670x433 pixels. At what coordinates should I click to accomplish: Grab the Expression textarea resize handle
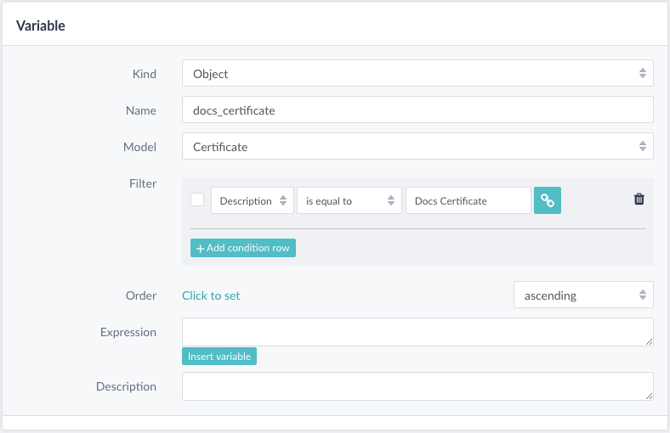(649, 342)
